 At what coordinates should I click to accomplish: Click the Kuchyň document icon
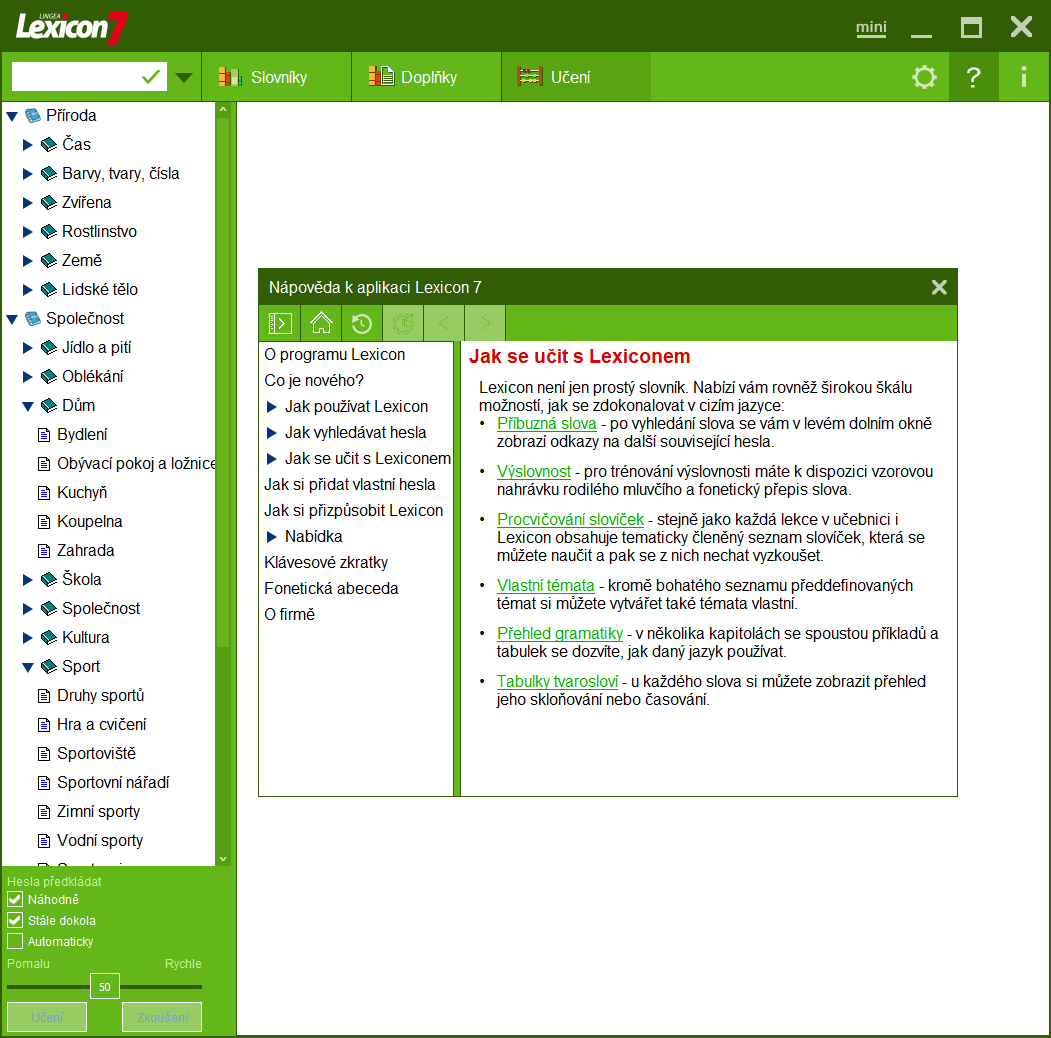(x=44, y=493)
